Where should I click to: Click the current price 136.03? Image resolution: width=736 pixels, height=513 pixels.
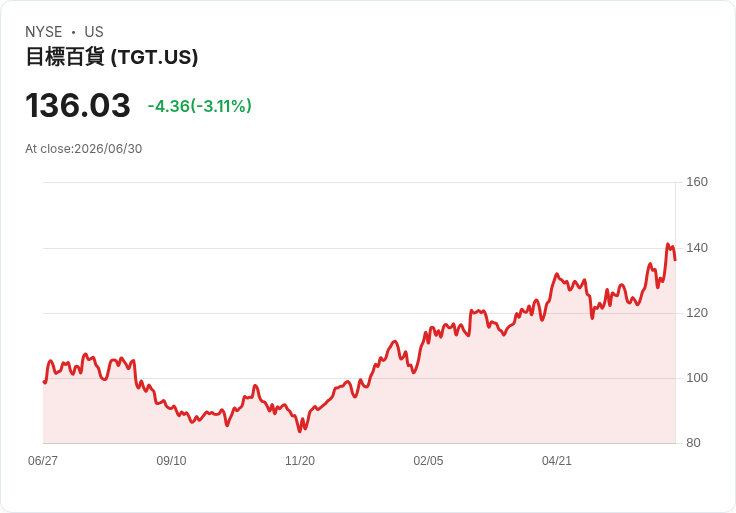pos(78,105)
